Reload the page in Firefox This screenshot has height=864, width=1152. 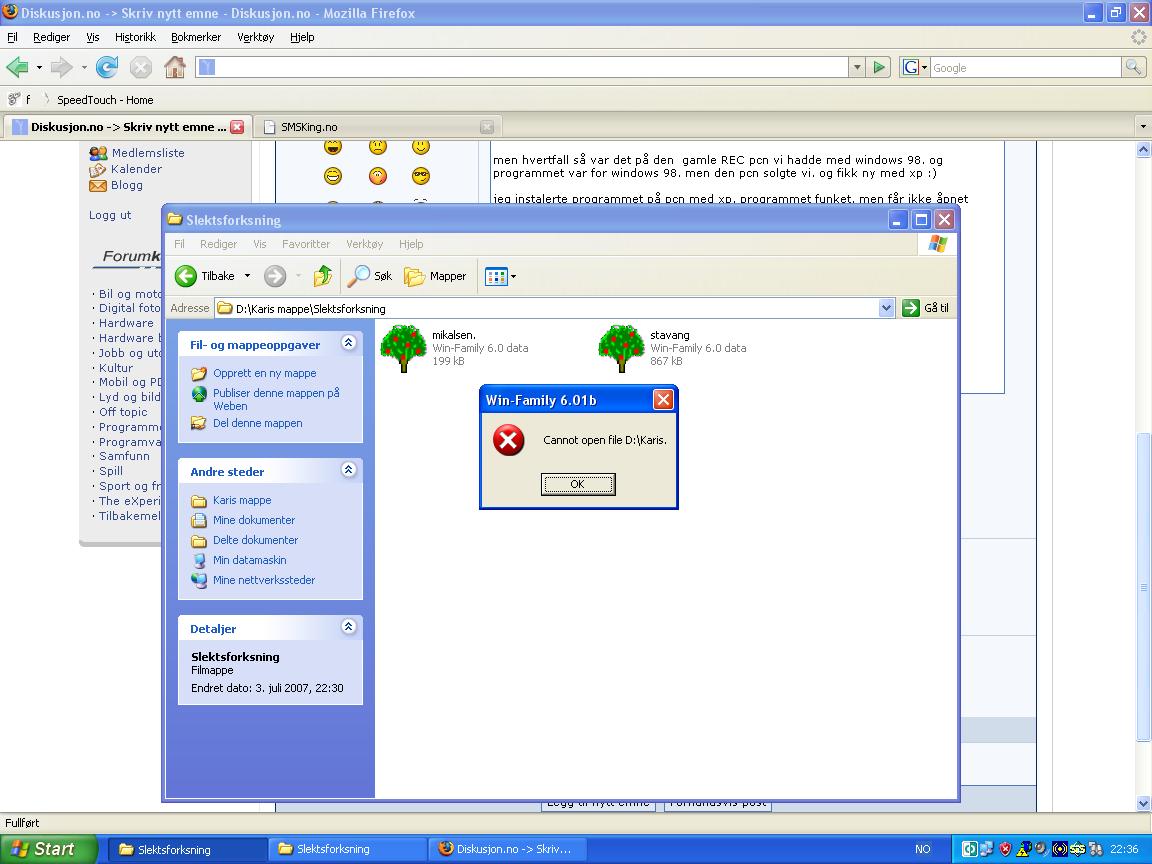pos(107,68)
